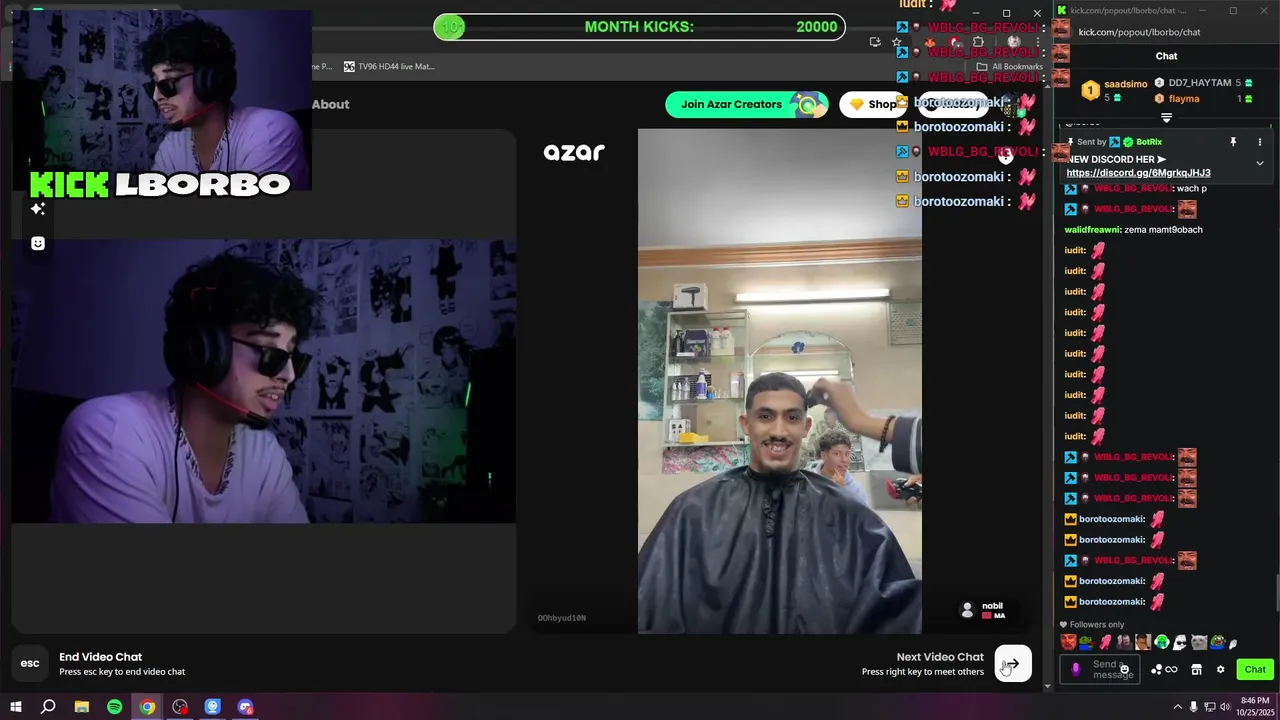Insert the pink rocket emote from quick emotes
The height and width of the screenshot is (720, 1280).
[x=1105, y=642]
